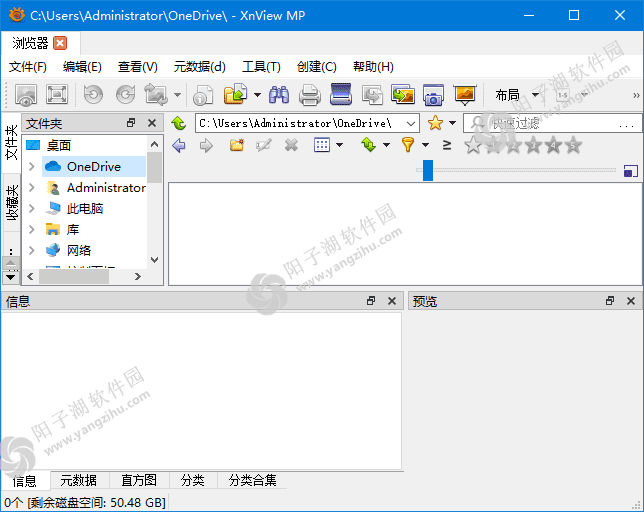Toggle the unrated star filter

tap(473, 145)
